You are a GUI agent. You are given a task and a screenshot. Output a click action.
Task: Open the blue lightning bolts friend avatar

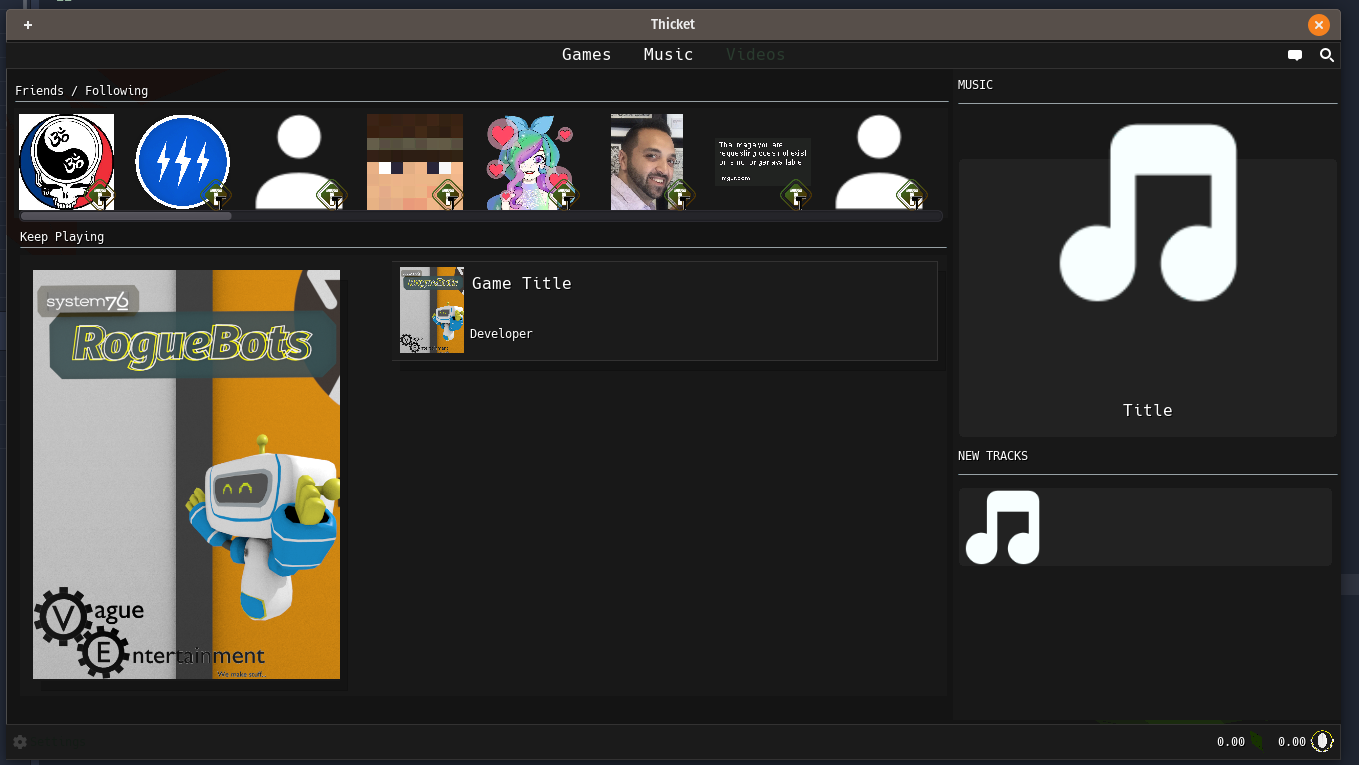click(x=182, y=161)
